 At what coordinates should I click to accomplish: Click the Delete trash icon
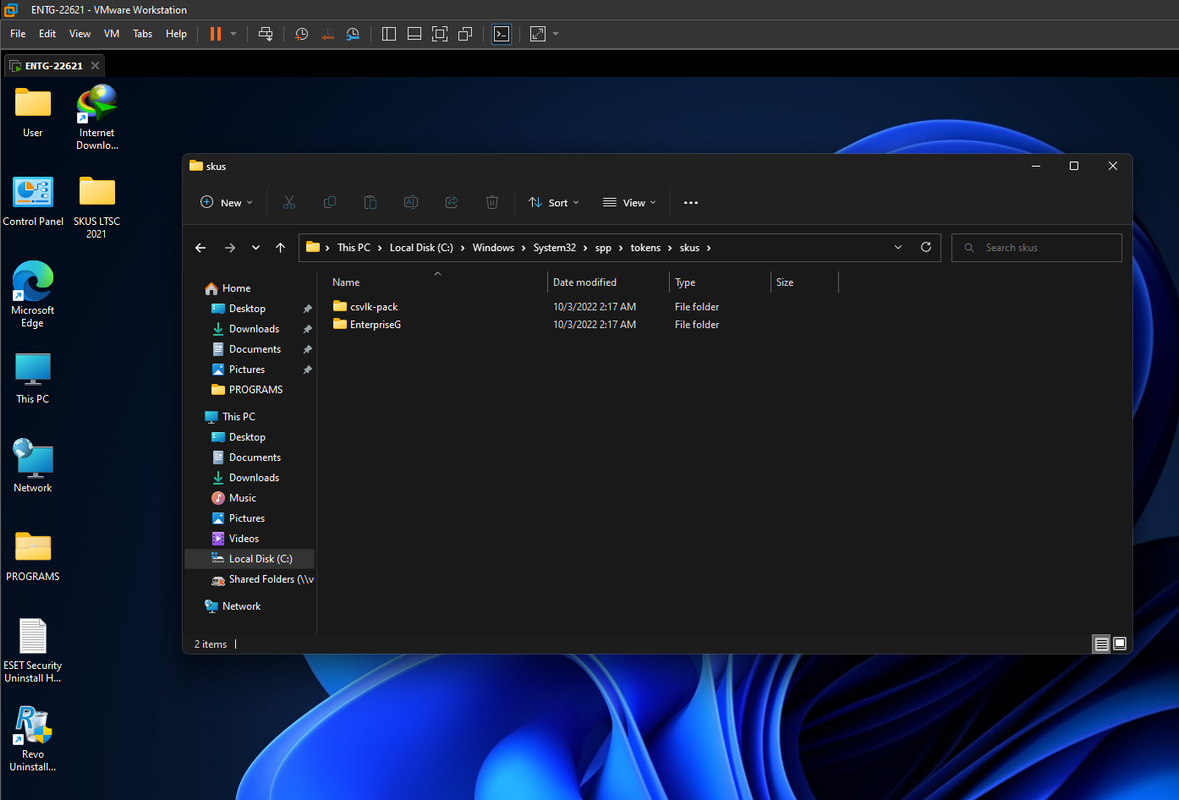(492, 202)
